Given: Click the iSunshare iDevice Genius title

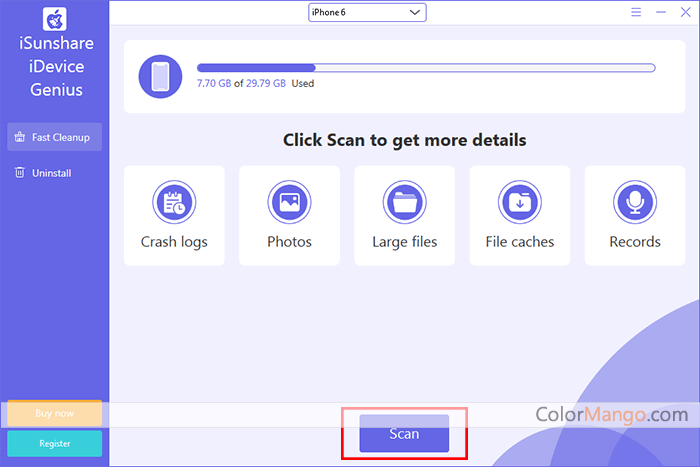Looking at the screenshot, I should tap(56, 67).
